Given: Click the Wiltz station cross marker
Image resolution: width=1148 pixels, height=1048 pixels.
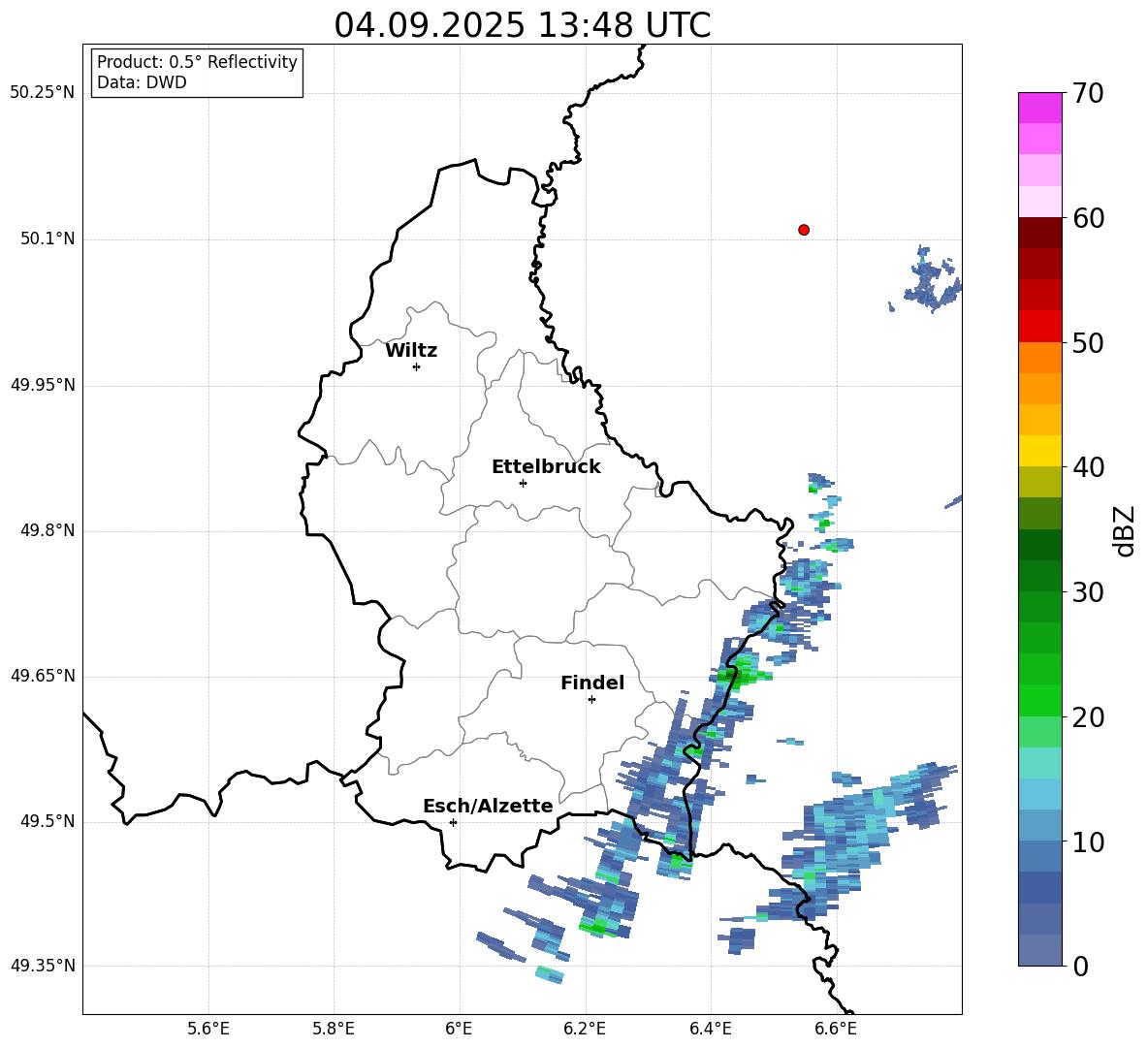Looking at the screenshot, I should (x=417, y=366).
